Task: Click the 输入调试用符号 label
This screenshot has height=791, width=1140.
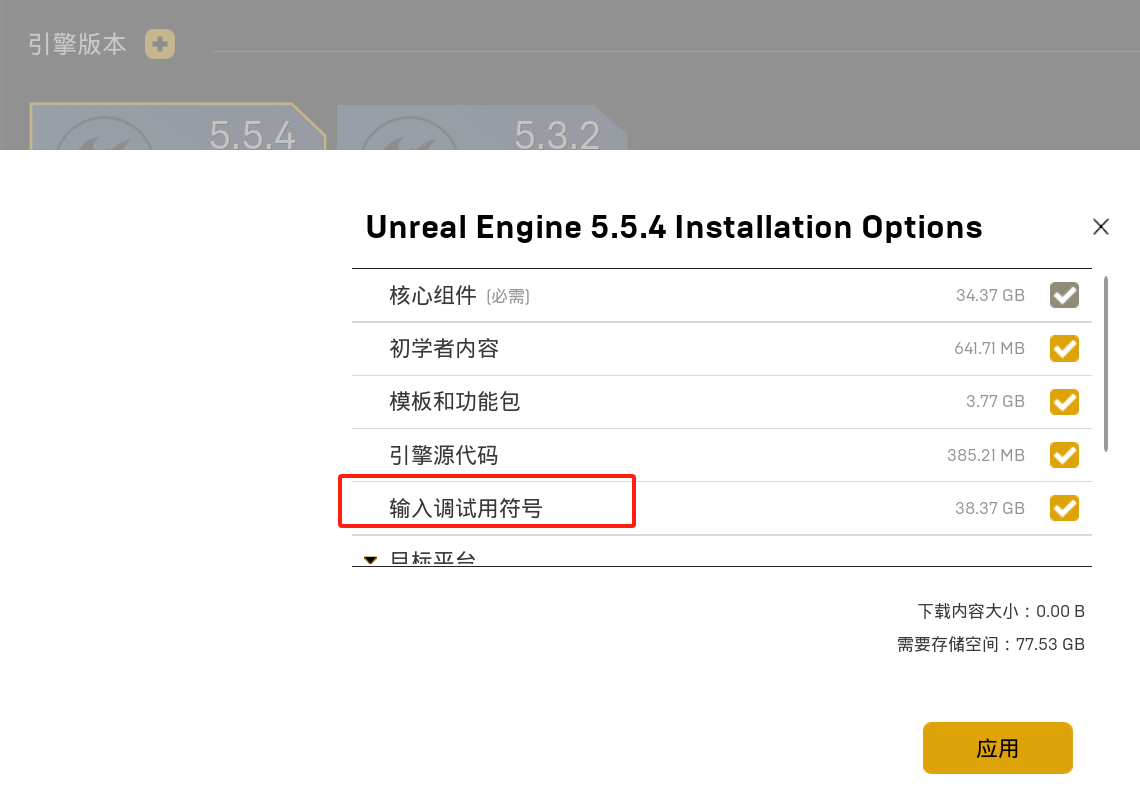Action: pos(465,508)
